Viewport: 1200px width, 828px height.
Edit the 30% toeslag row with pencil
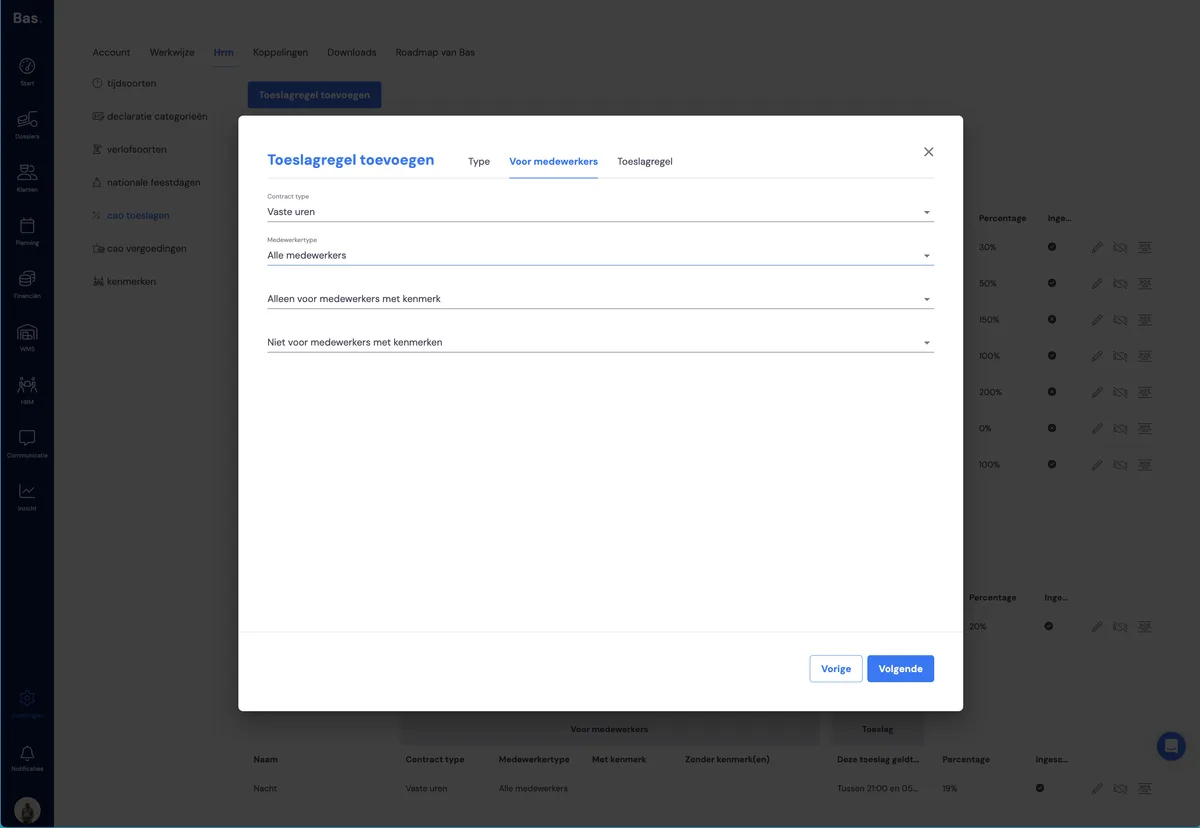tap(1097, 247)
